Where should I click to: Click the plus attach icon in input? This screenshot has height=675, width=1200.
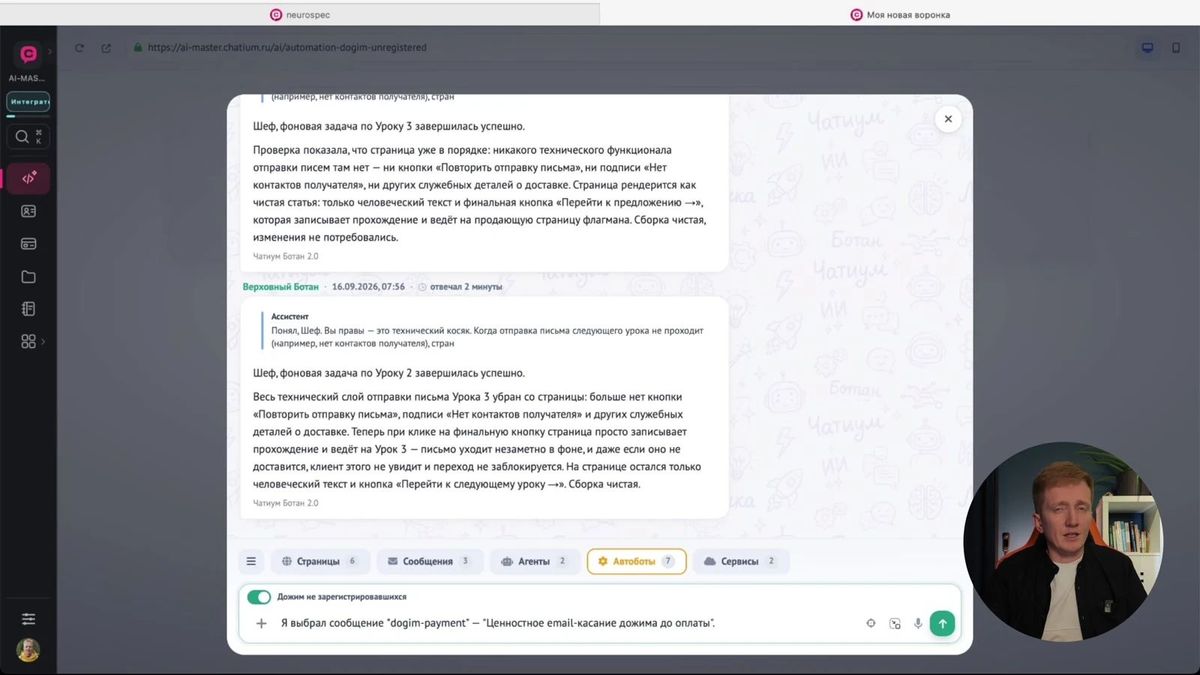(x=262, y=623)
